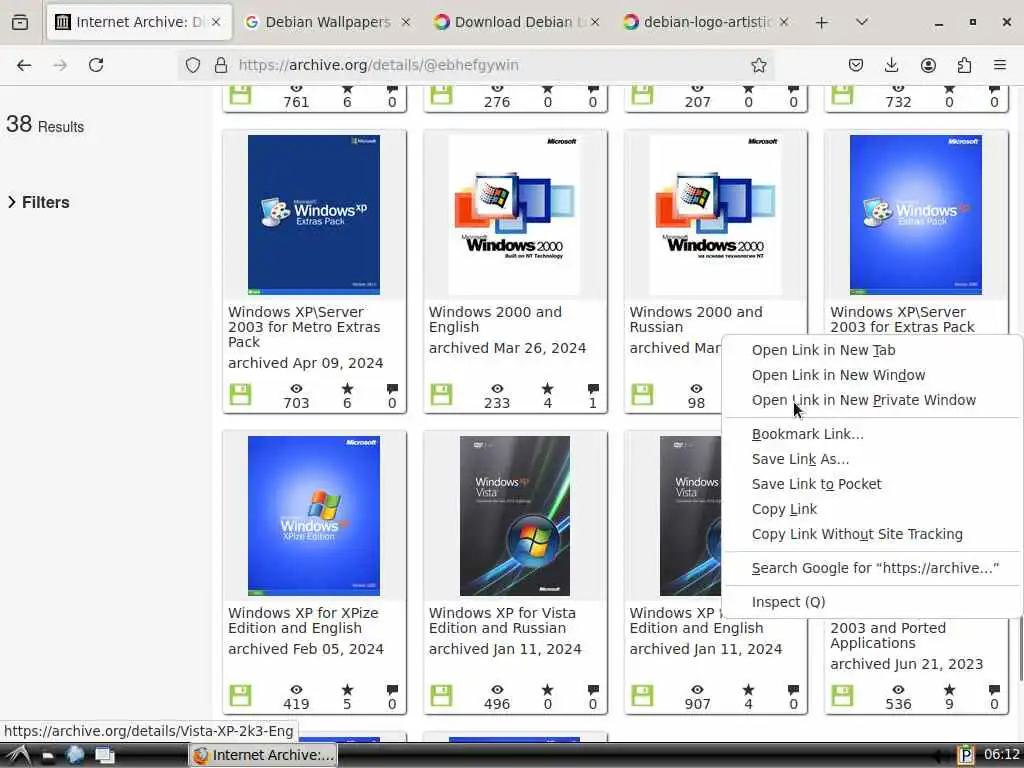Open Windows XP\Server 2003 for Metro Extras Pack link
The height and width of the screenshot is (768, 1024).
coord(304,327)
